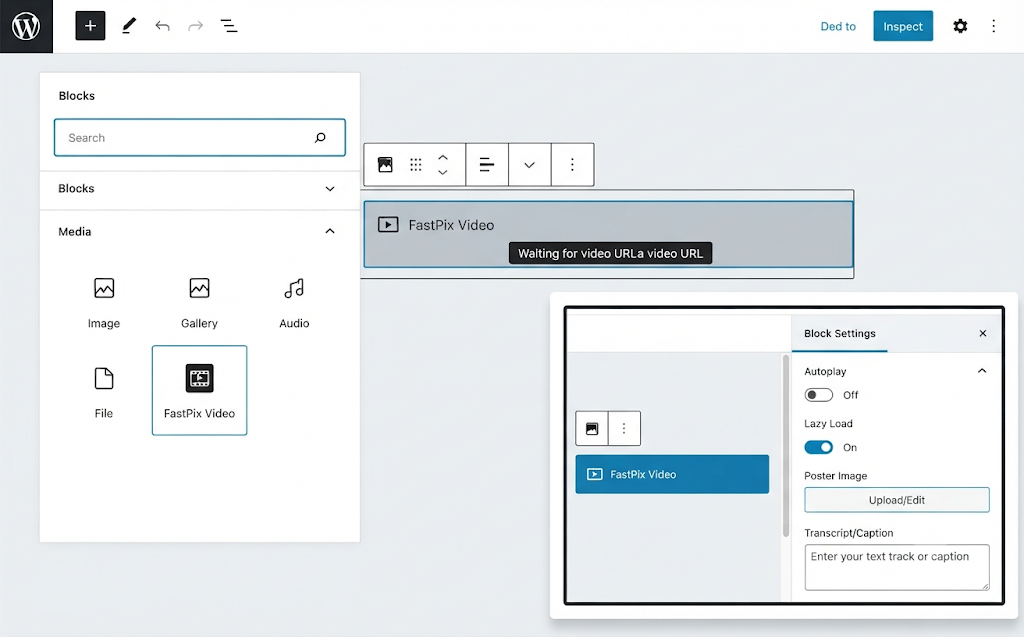Select the pencil edit tool
Screen dimensions: 1024x637
tap(129, 26)
